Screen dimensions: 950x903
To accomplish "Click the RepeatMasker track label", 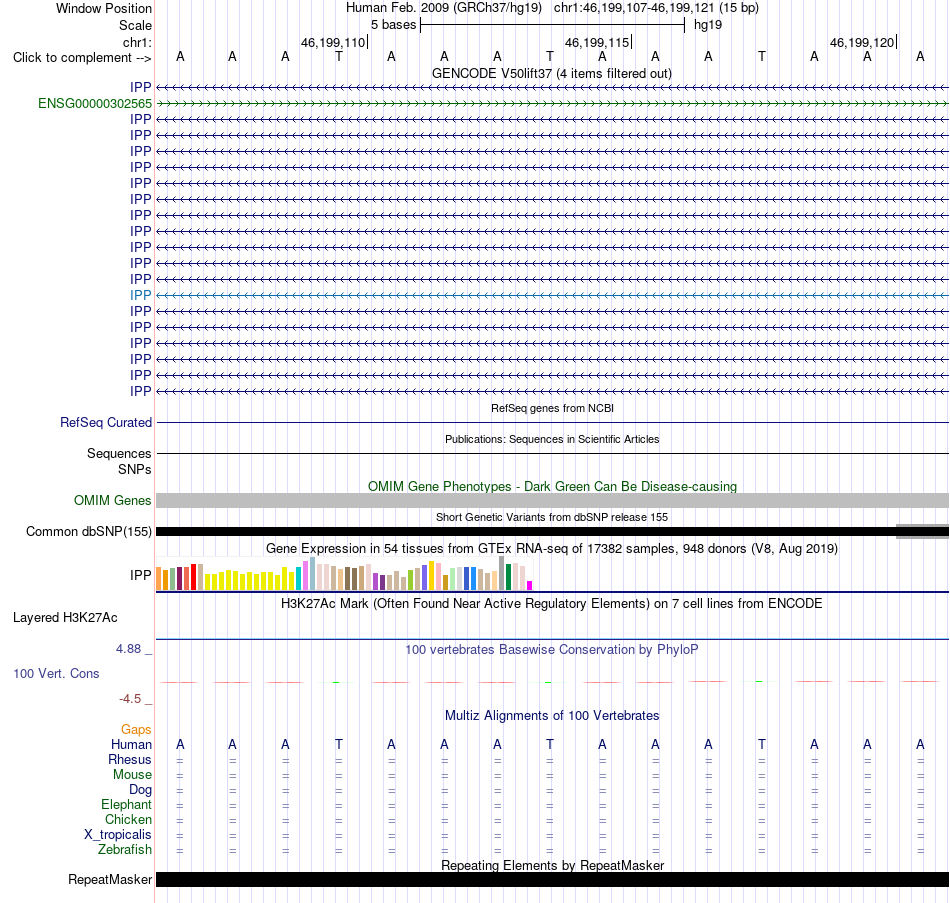I will [x=110, y=879].
